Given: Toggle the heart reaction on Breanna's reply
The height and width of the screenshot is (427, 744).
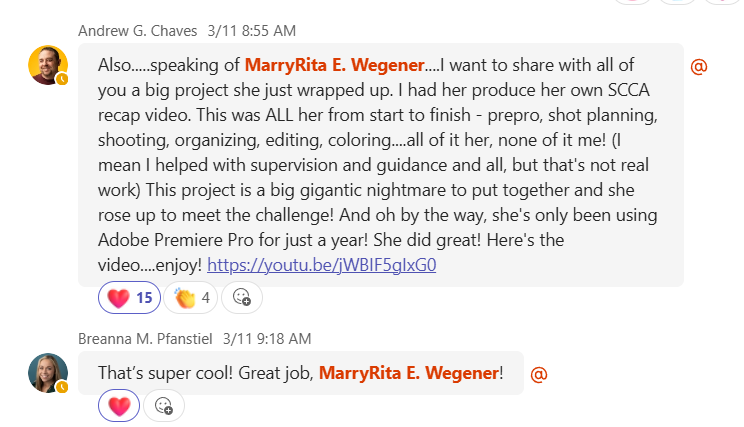Looking at the screenshot, I should (119, 405).
